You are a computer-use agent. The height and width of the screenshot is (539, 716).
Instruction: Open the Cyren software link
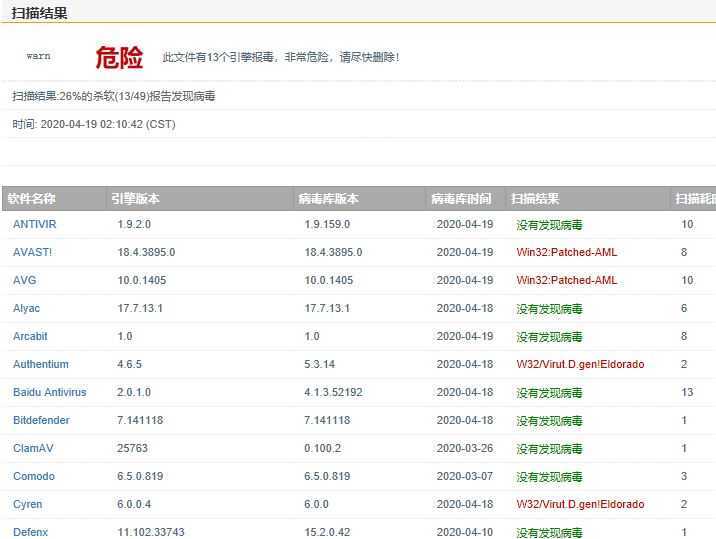tap(27, 504)
